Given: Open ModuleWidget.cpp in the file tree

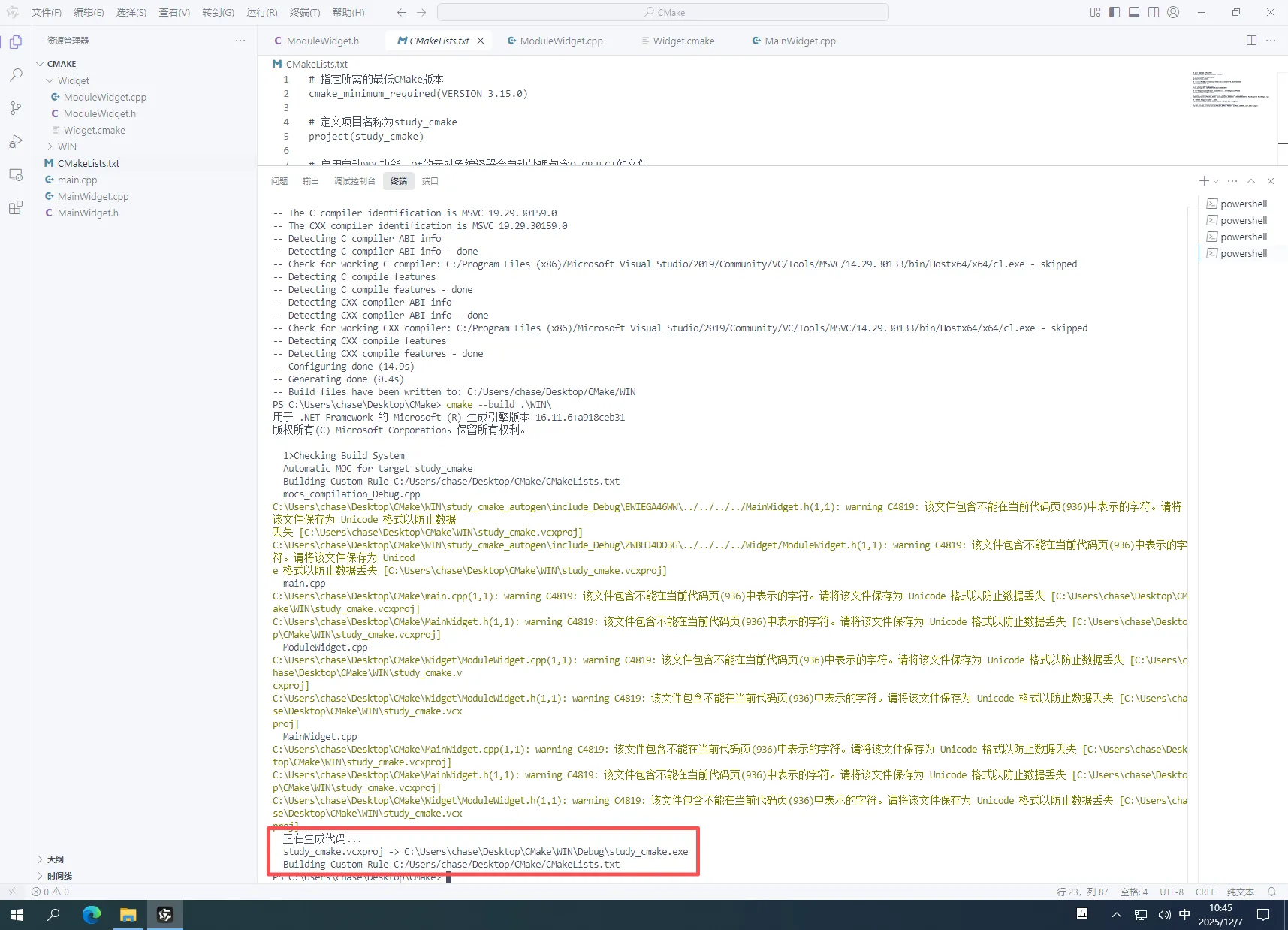Looking at the screenshot, I should click(x=144, y=97).
